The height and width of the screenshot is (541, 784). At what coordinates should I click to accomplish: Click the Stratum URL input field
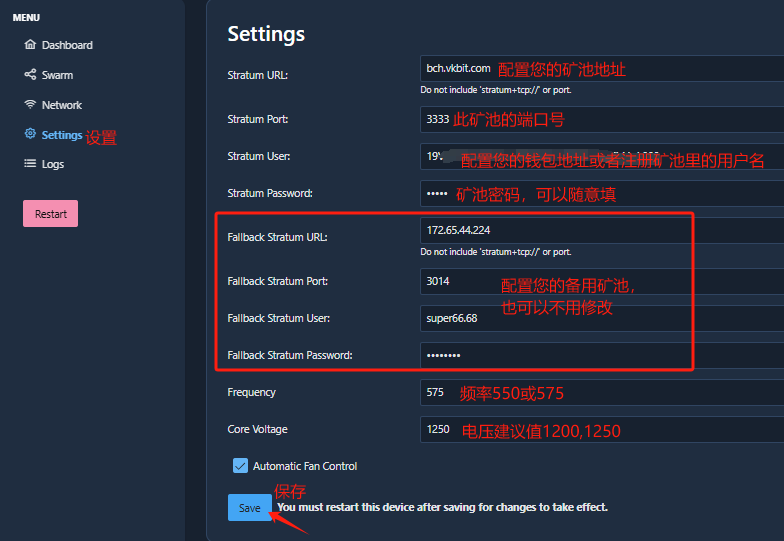click(x=600, y=68)
